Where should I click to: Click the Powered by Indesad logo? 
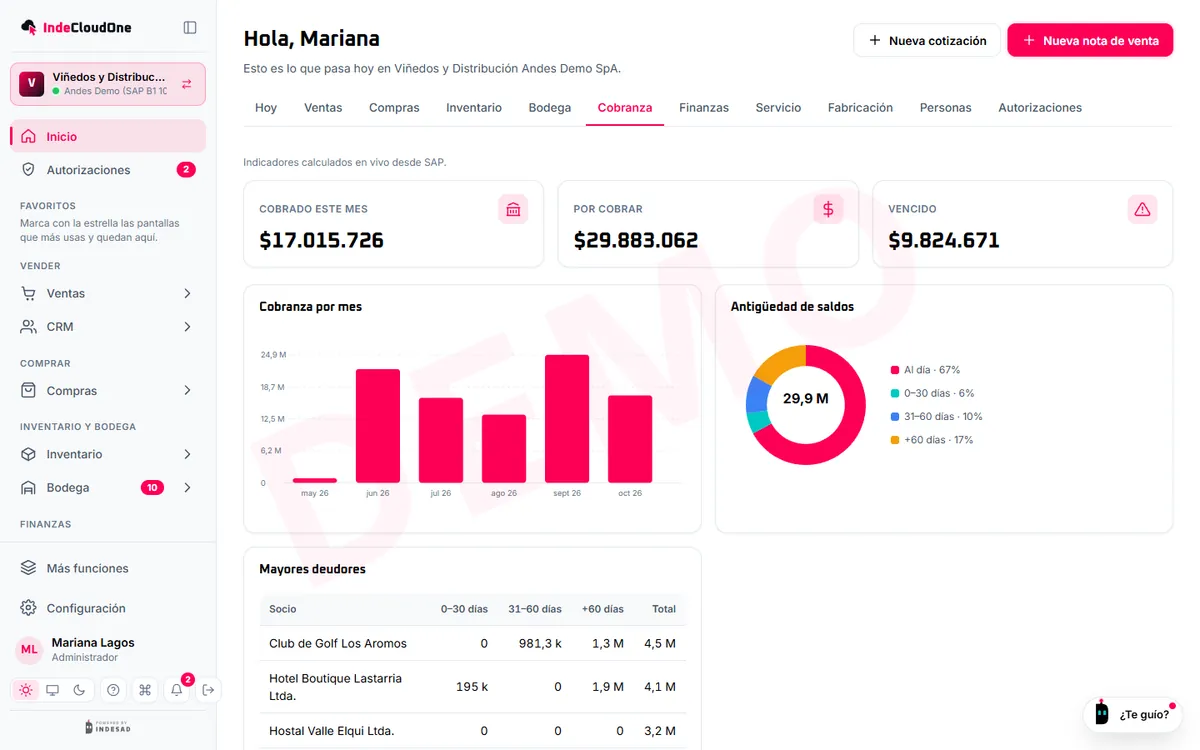[x=107, y=727]
